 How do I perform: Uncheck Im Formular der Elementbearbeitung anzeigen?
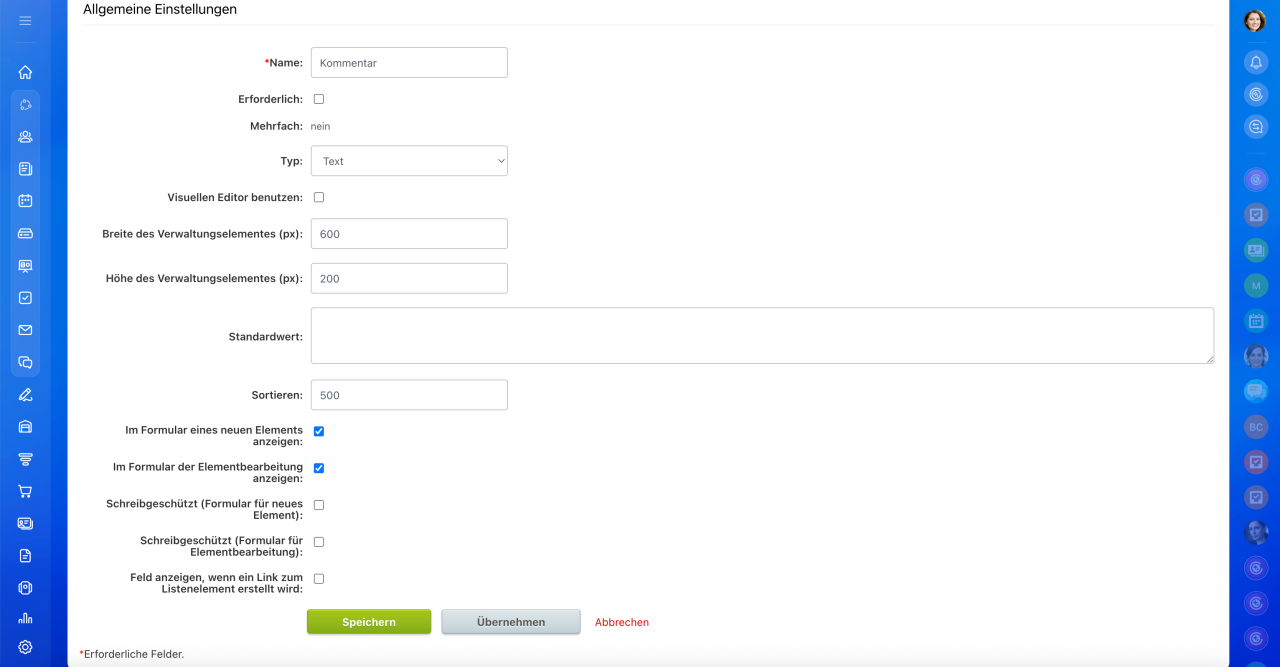click(x=319, y=468)
